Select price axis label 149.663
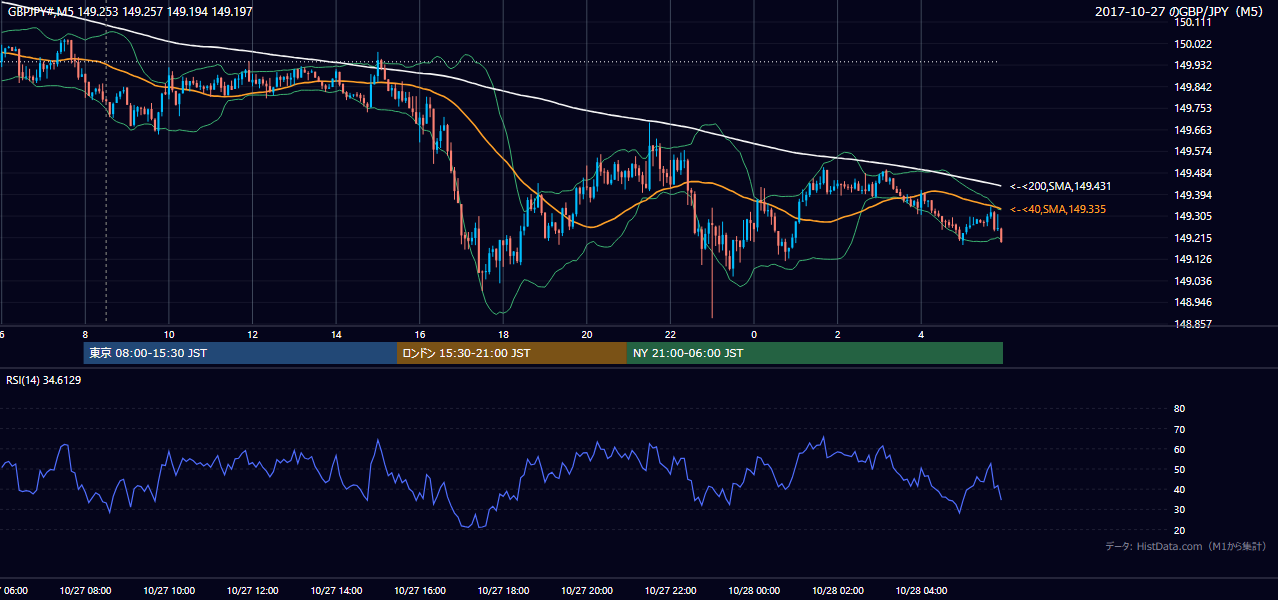This screenshot has height=600, width=1278. pos(1193,130)
